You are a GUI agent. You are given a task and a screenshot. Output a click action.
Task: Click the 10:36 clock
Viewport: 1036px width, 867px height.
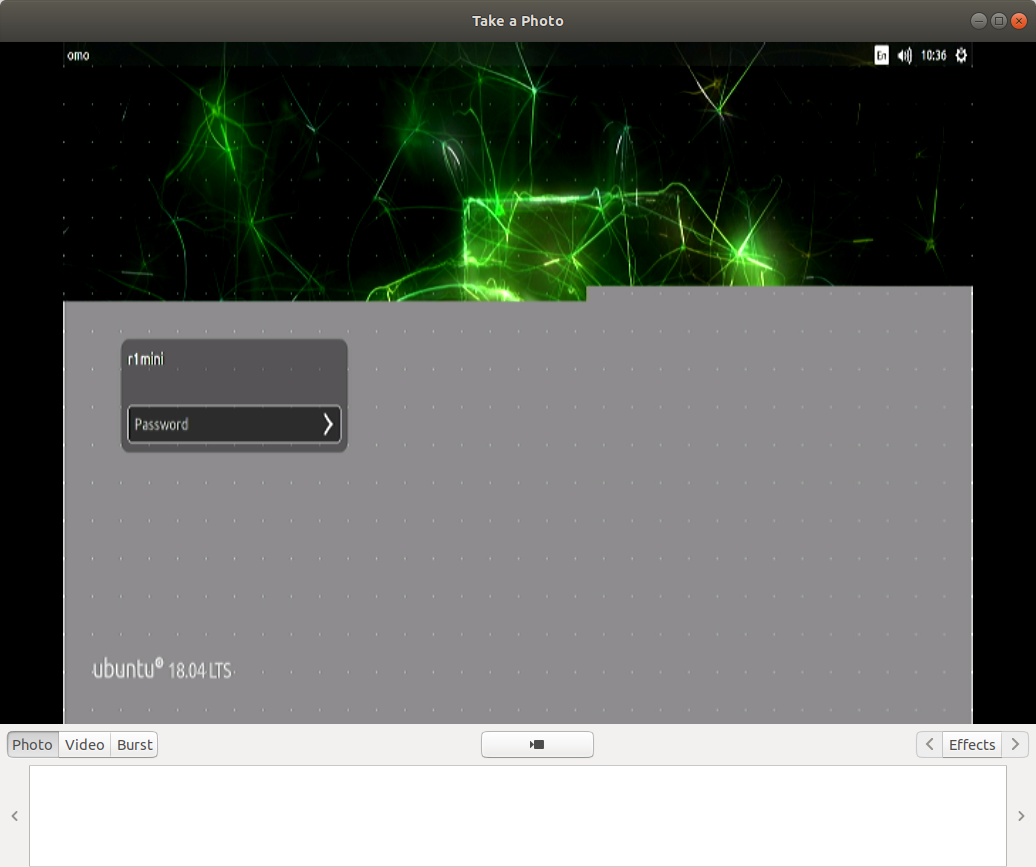click(x=934, y=56)
